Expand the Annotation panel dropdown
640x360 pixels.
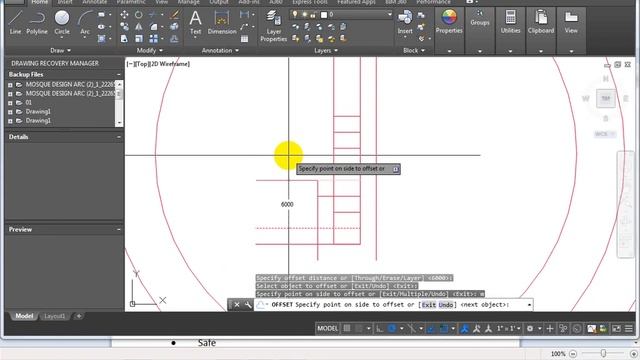[220, 50]
